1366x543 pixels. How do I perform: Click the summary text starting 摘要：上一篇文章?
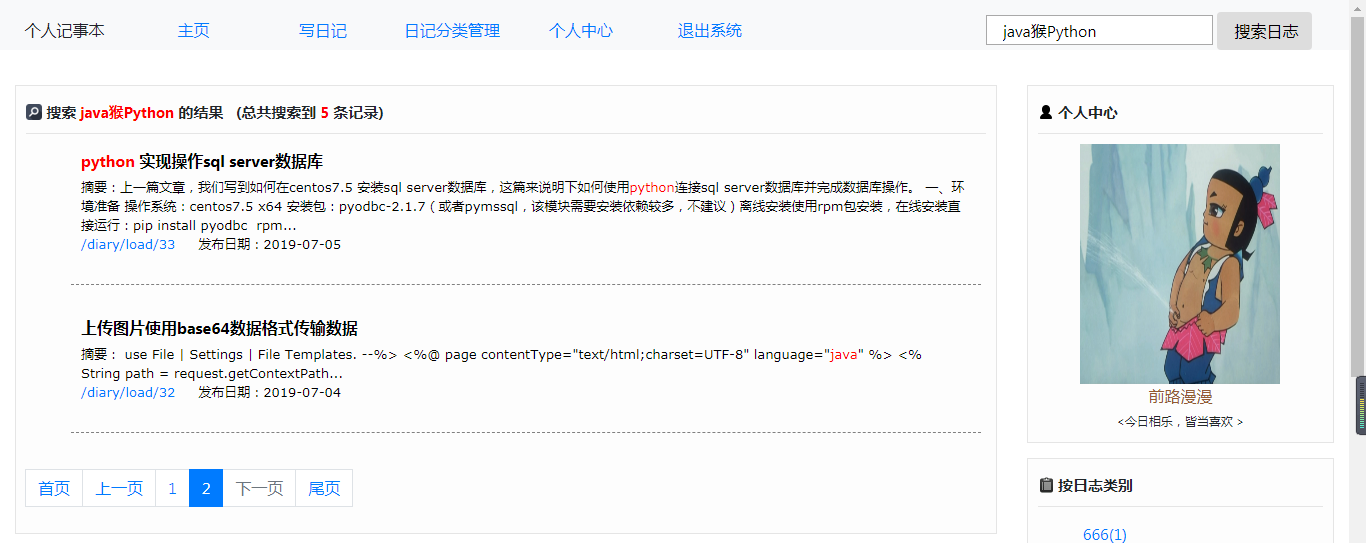[523, 206]
